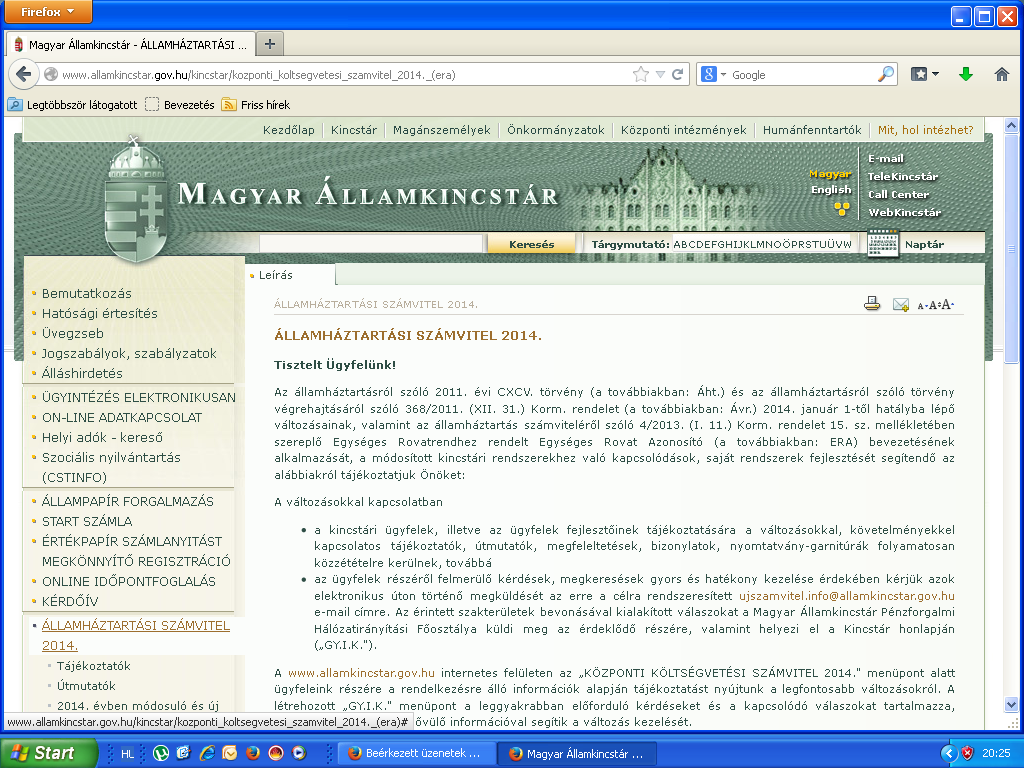The image size is (1024, 768).
Task: Open Hatósági értesítés in the sidebar
Action: 99,313
